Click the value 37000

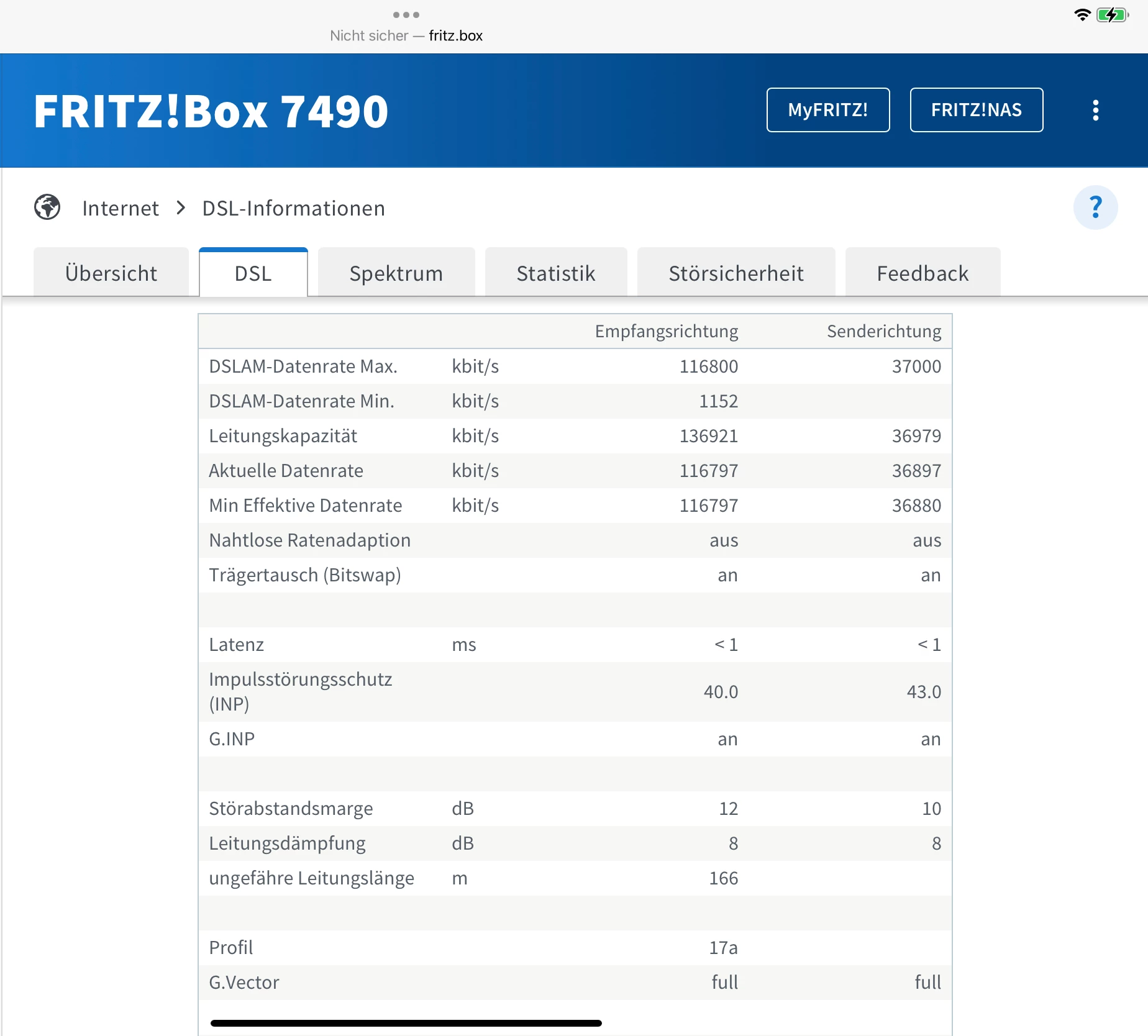tap(916, 366)
